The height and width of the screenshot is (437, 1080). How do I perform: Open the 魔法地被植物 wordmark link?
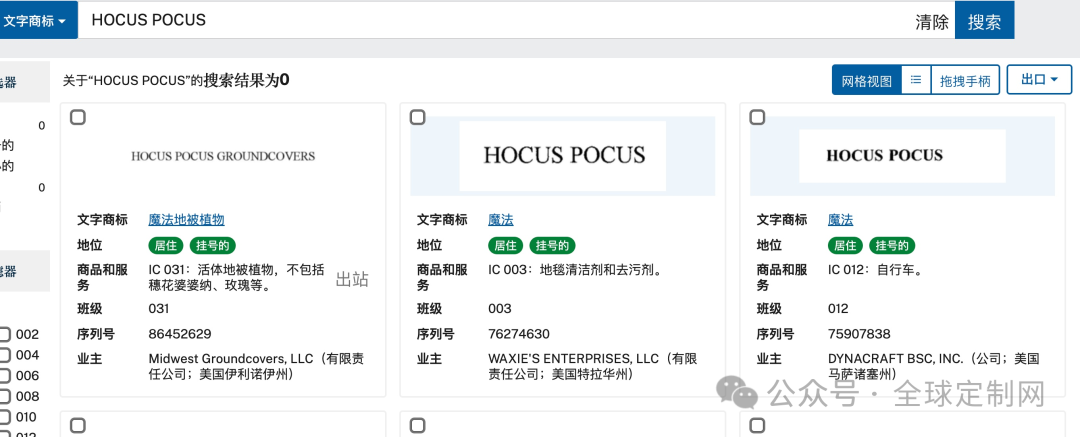187,220
